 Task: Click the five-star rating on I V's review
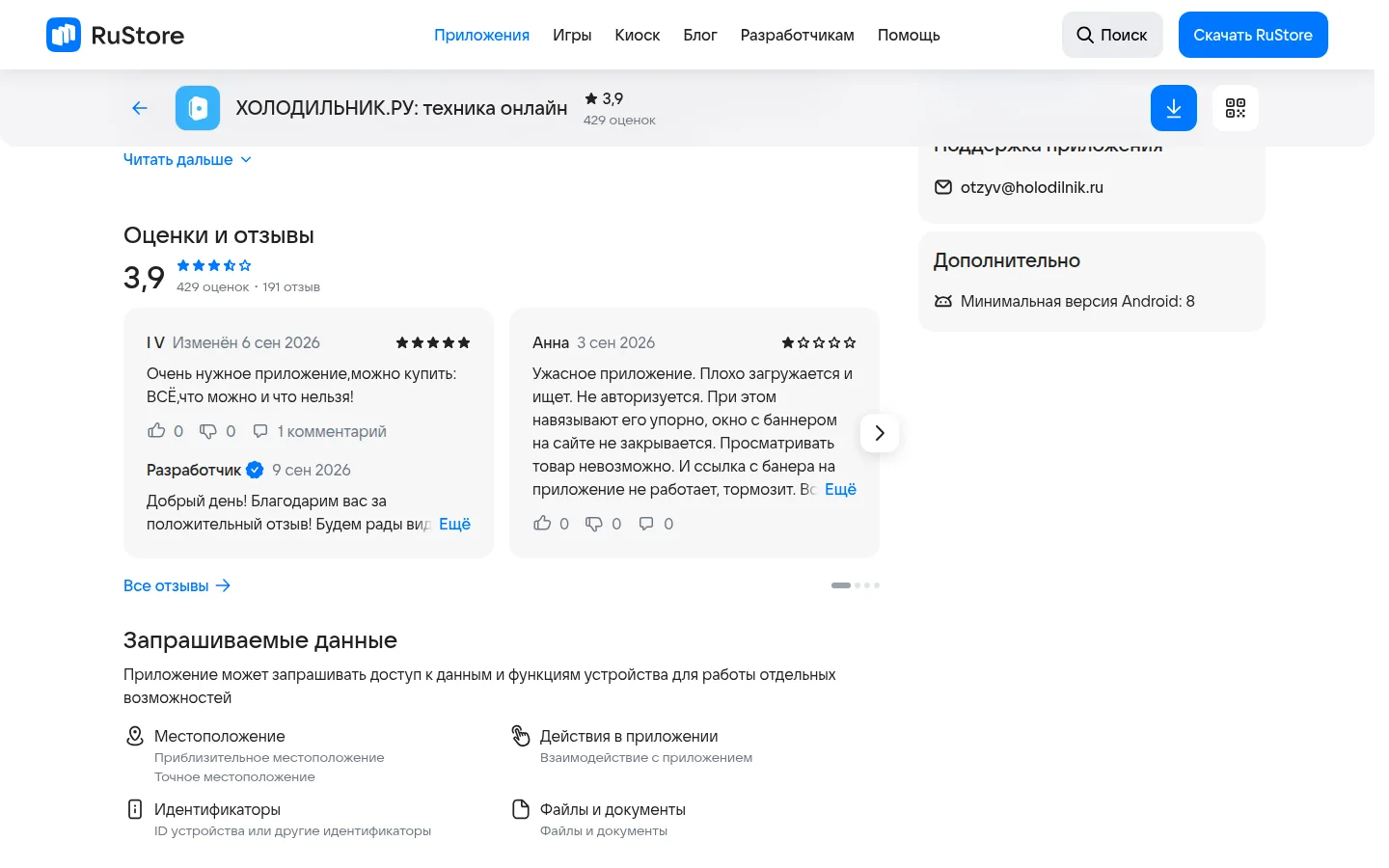pos(433,342)
